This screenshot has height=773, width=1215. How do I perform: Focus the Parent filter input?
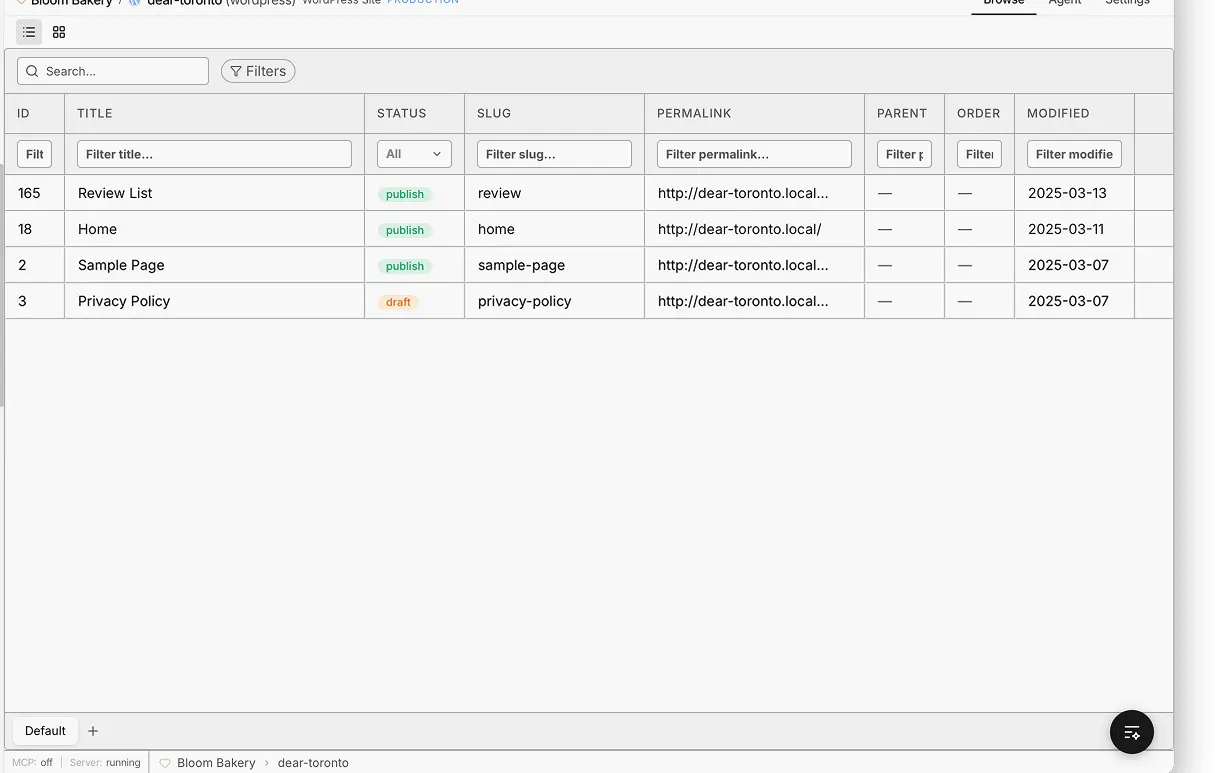click(904, 154)
